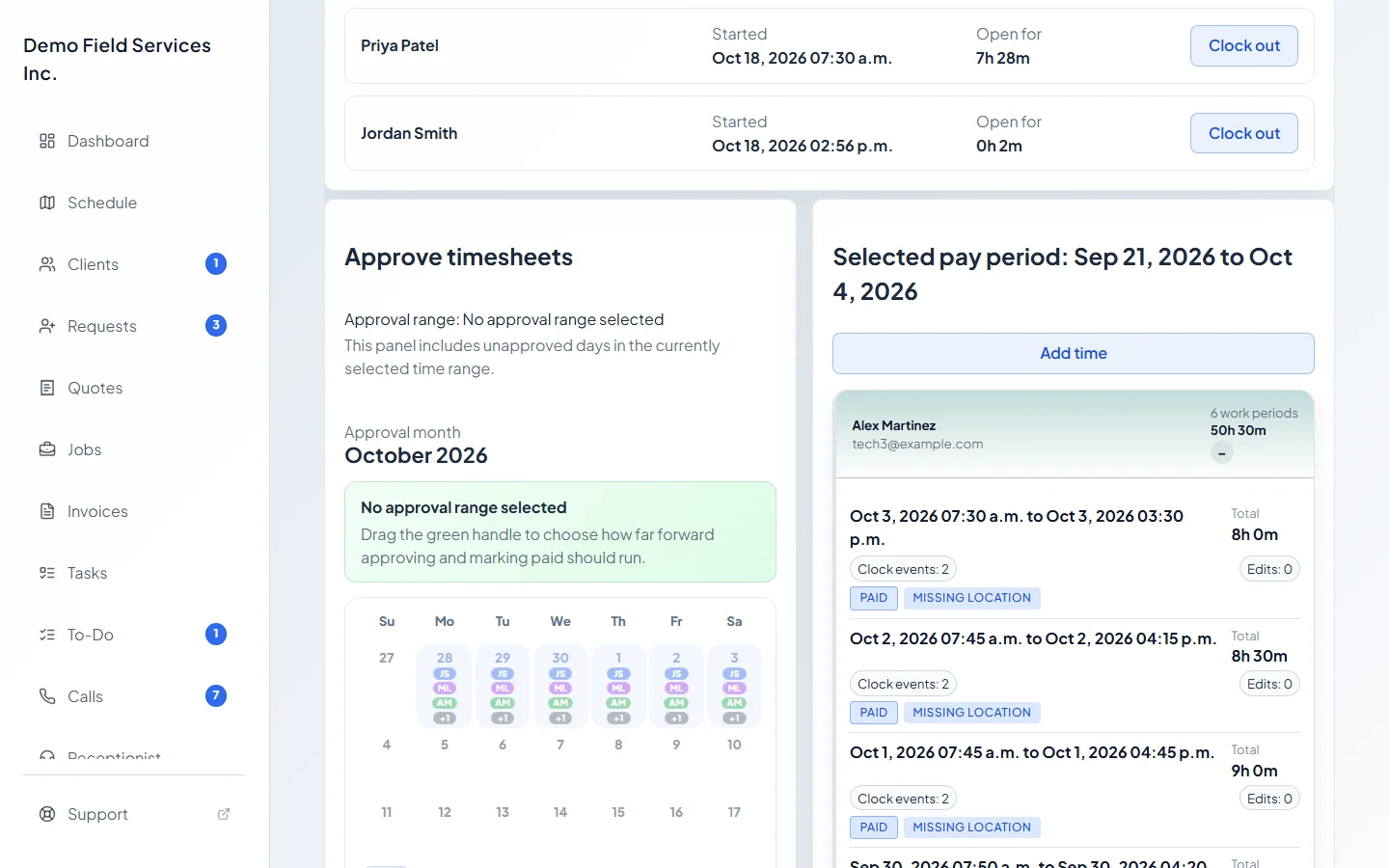
Task: Clock out Priya Patel
Action: (1244, 45)
